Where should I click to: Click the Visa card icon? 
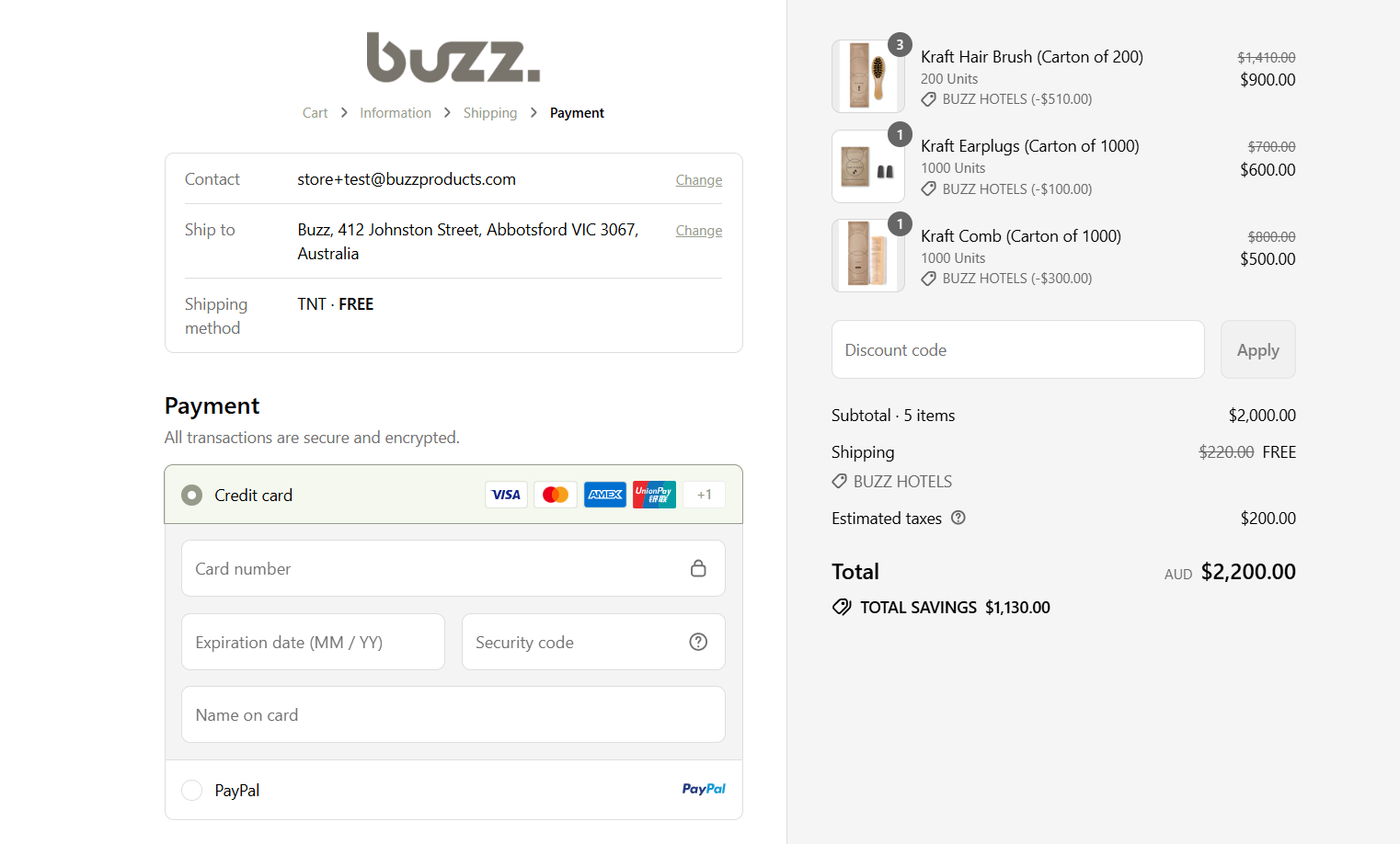point(506,495)
